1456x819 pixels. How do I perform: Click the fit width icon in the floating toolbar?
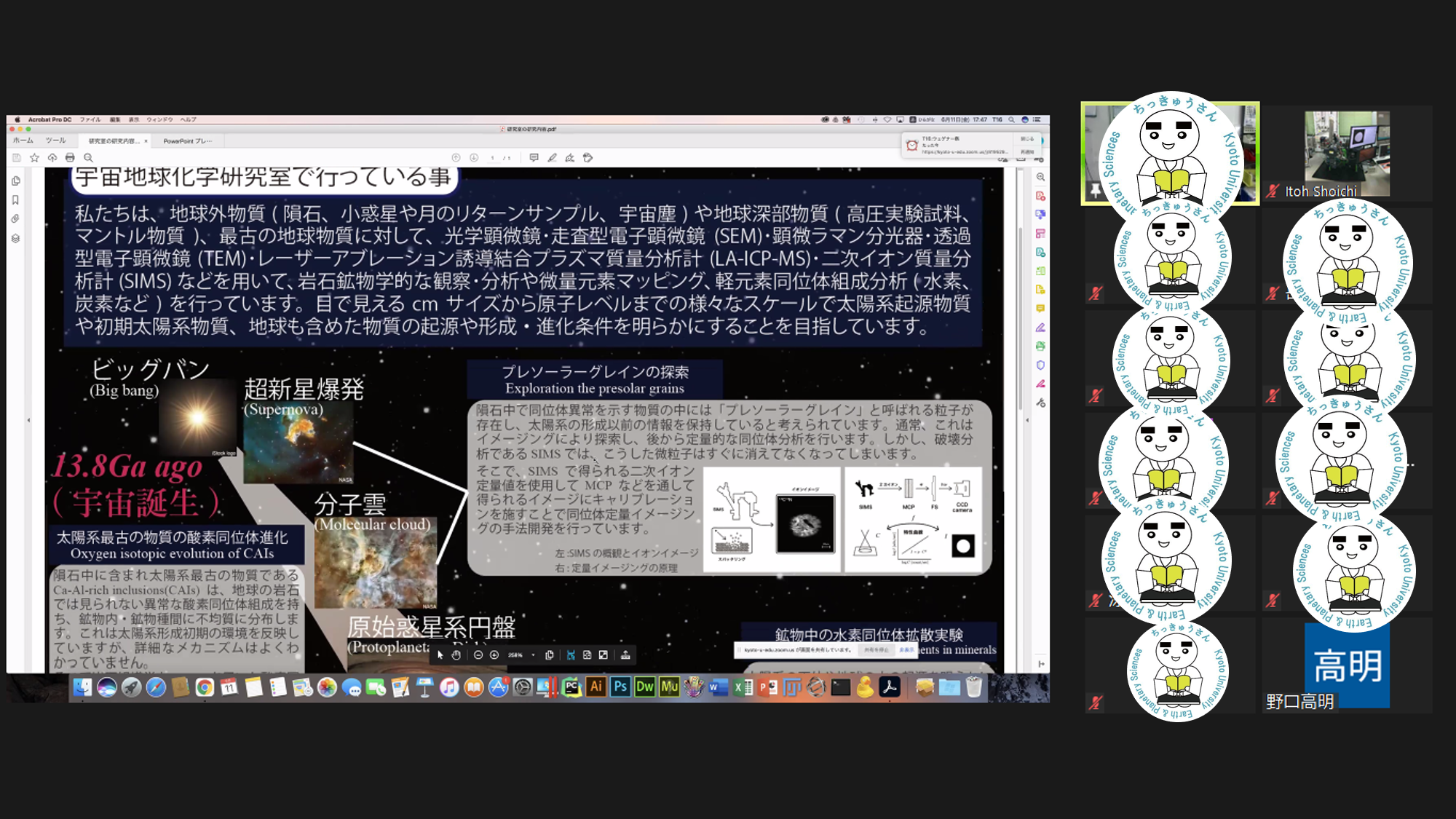click(x=571, y=655)
